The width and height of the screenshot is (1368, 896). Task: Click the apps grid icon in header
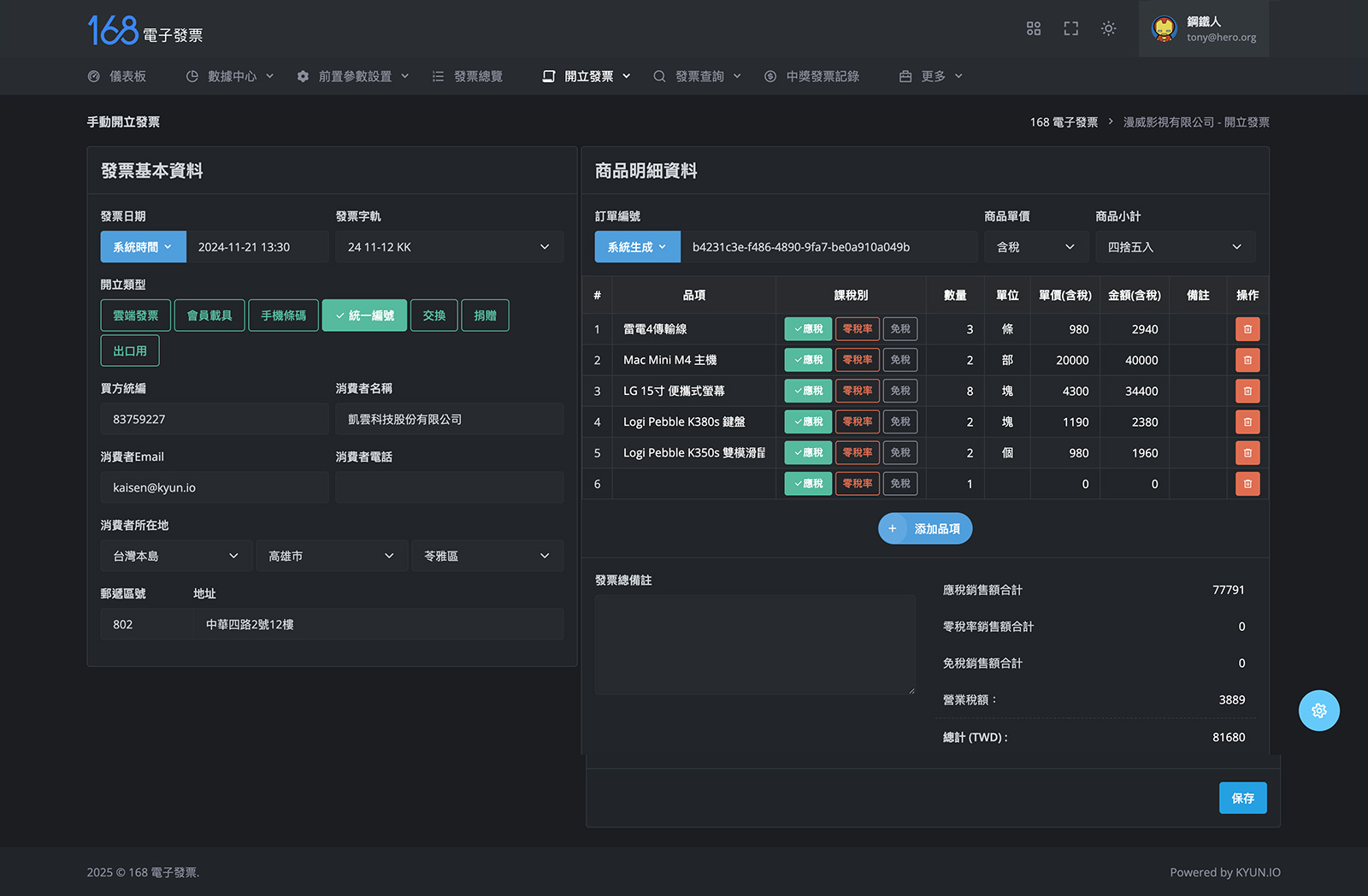coord(1033,29)
